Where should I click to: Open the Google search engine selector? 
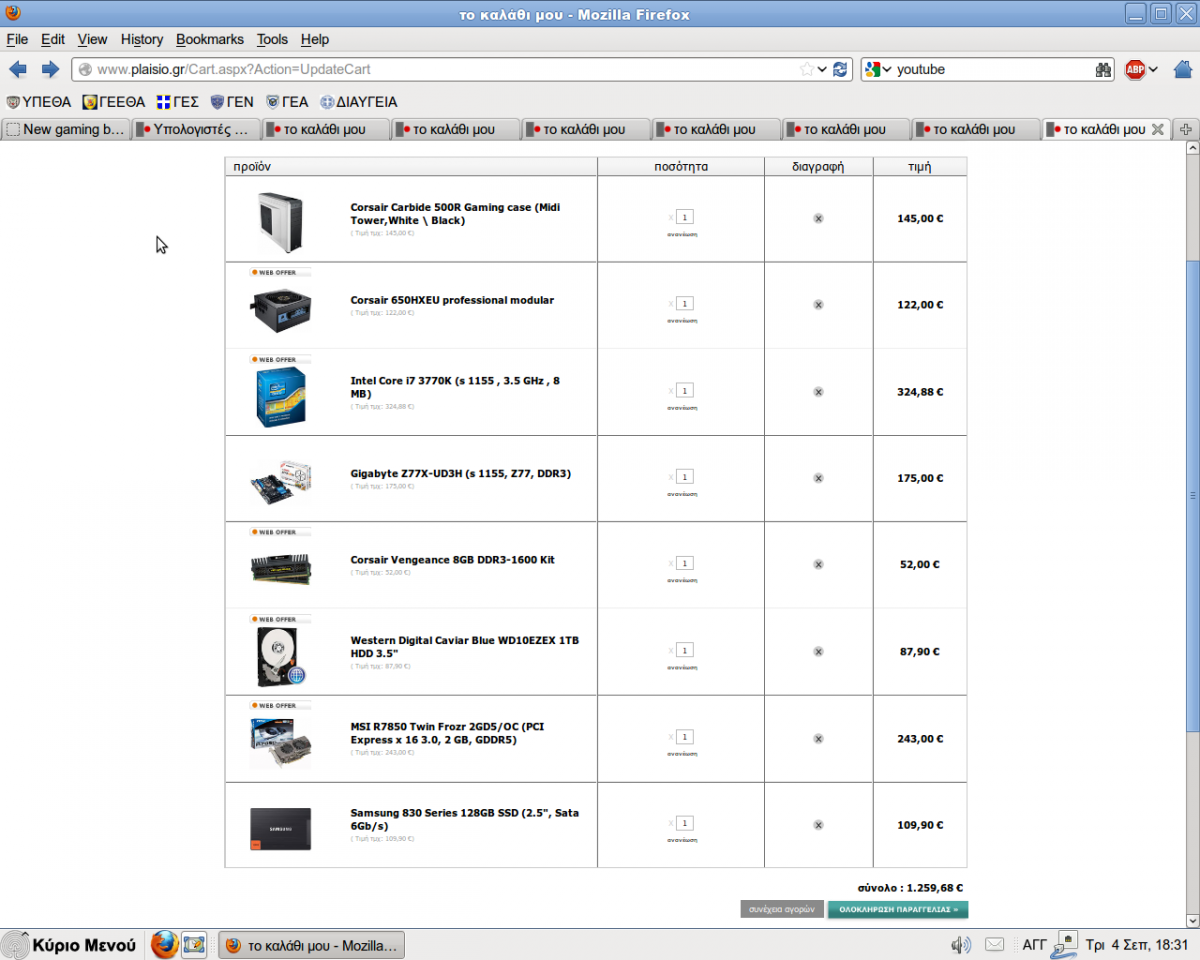pyautogui.click(x=877, y=69)
